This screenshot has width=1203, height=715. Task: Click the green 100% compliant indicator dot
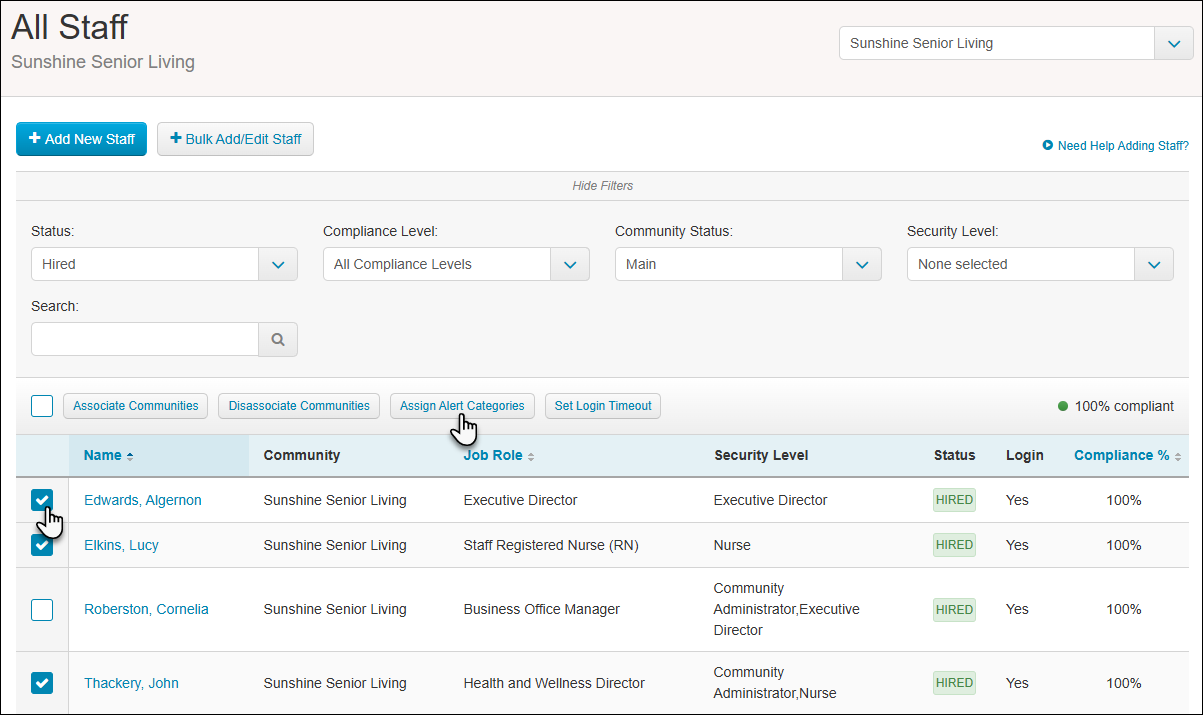point(1063,406)
